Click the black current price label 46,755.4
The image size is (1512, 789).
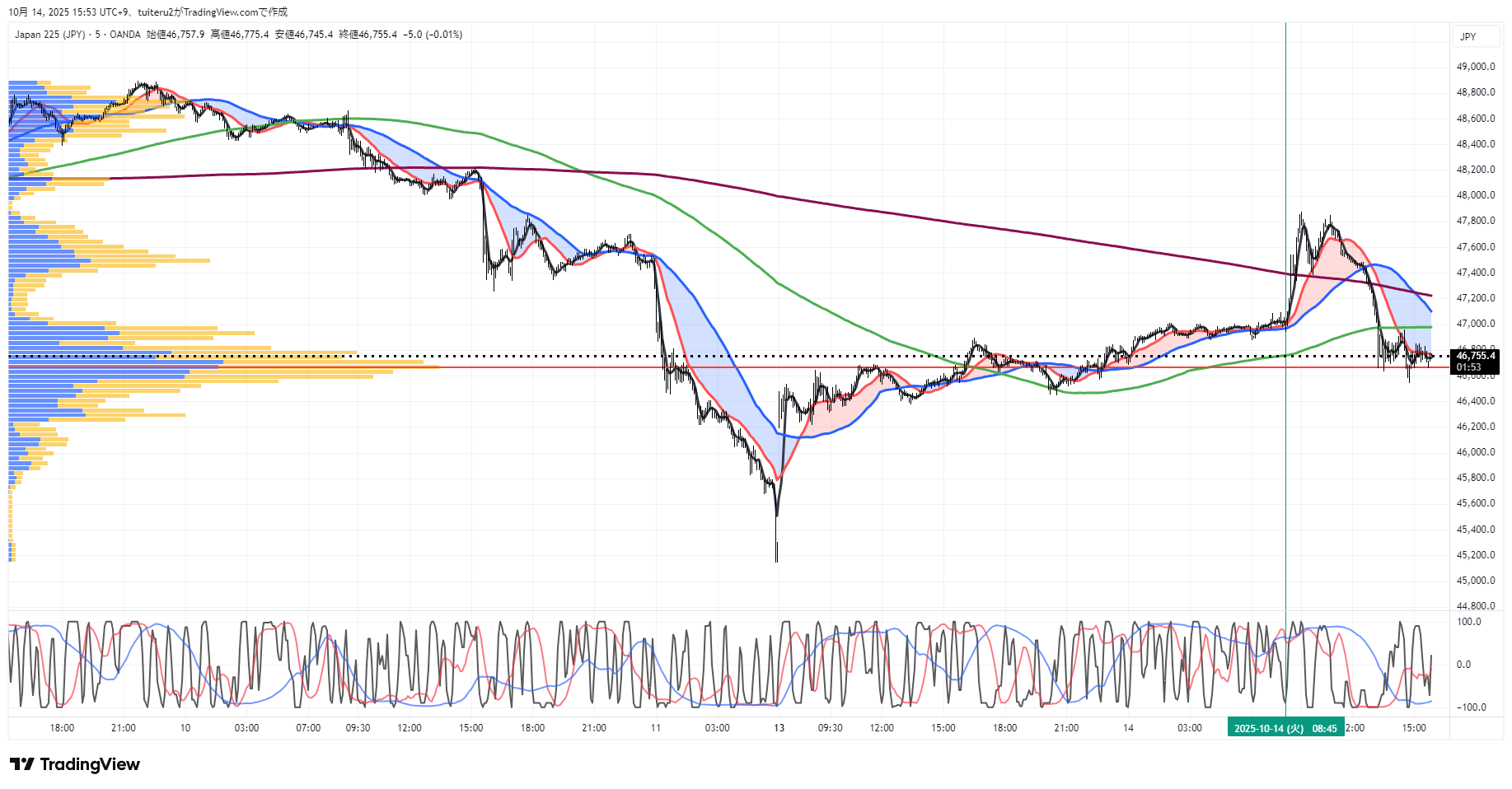tap(1475, 357)
